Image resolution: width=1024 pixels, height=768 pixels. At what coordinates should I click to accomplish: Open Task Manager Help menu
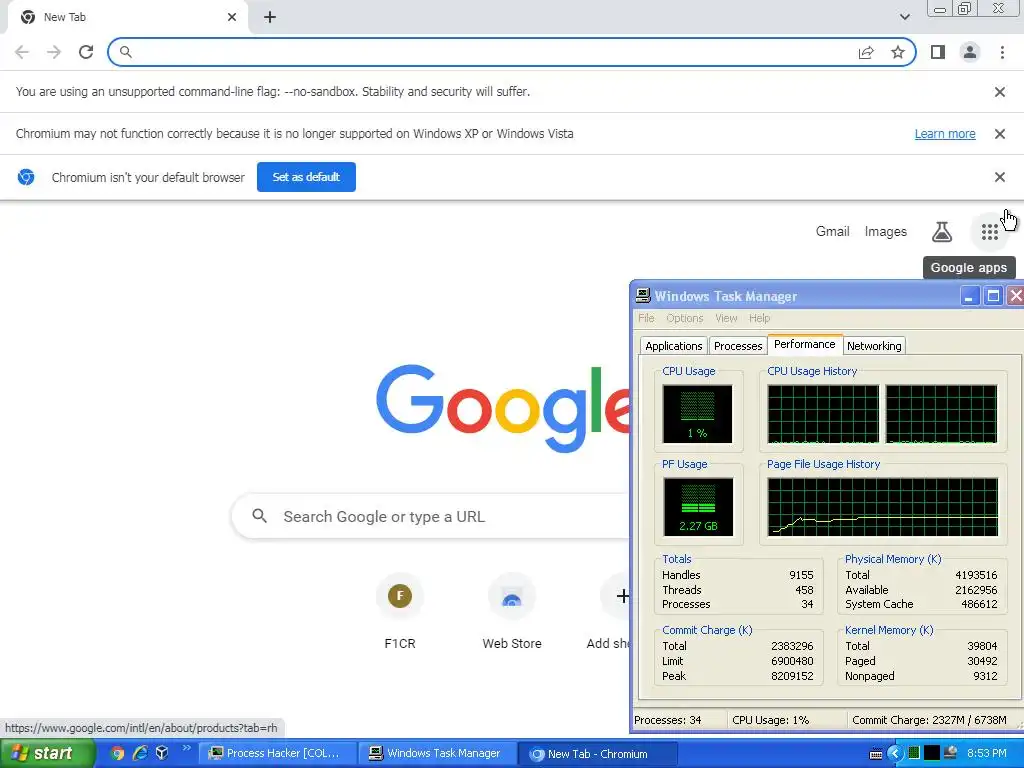(x=760, y=318)
